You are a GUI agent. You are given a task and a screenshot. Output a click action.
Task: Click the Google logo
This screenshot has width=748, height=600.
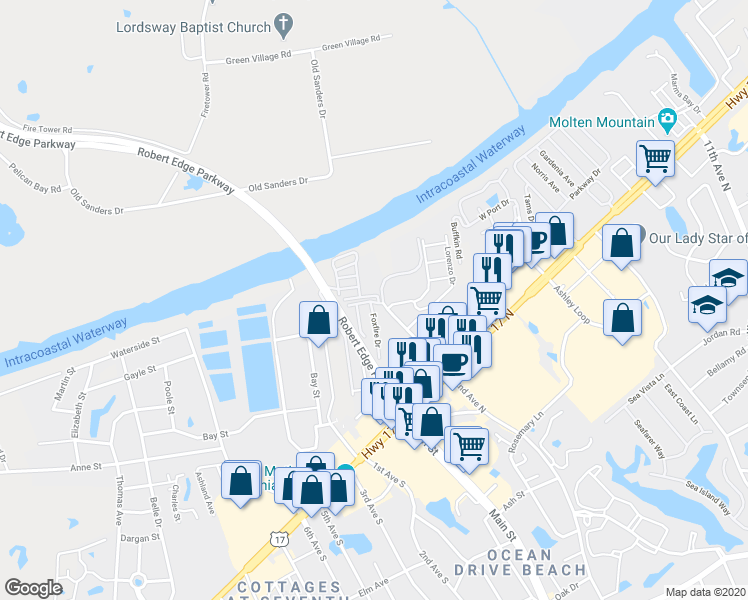33,588
